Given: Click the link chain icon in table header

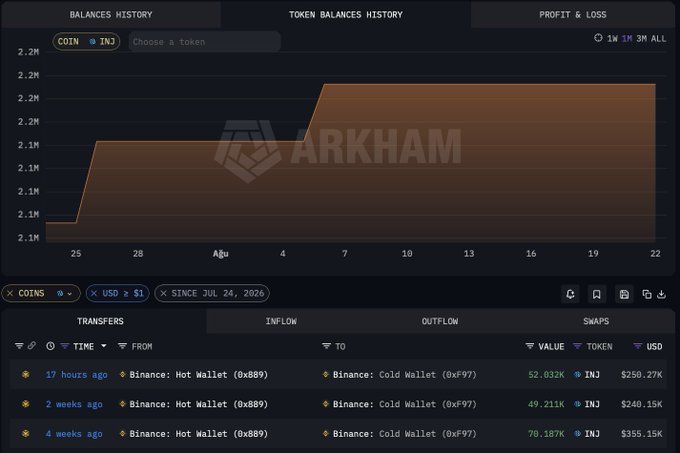Looking at the screenshot, I should 32,345.
